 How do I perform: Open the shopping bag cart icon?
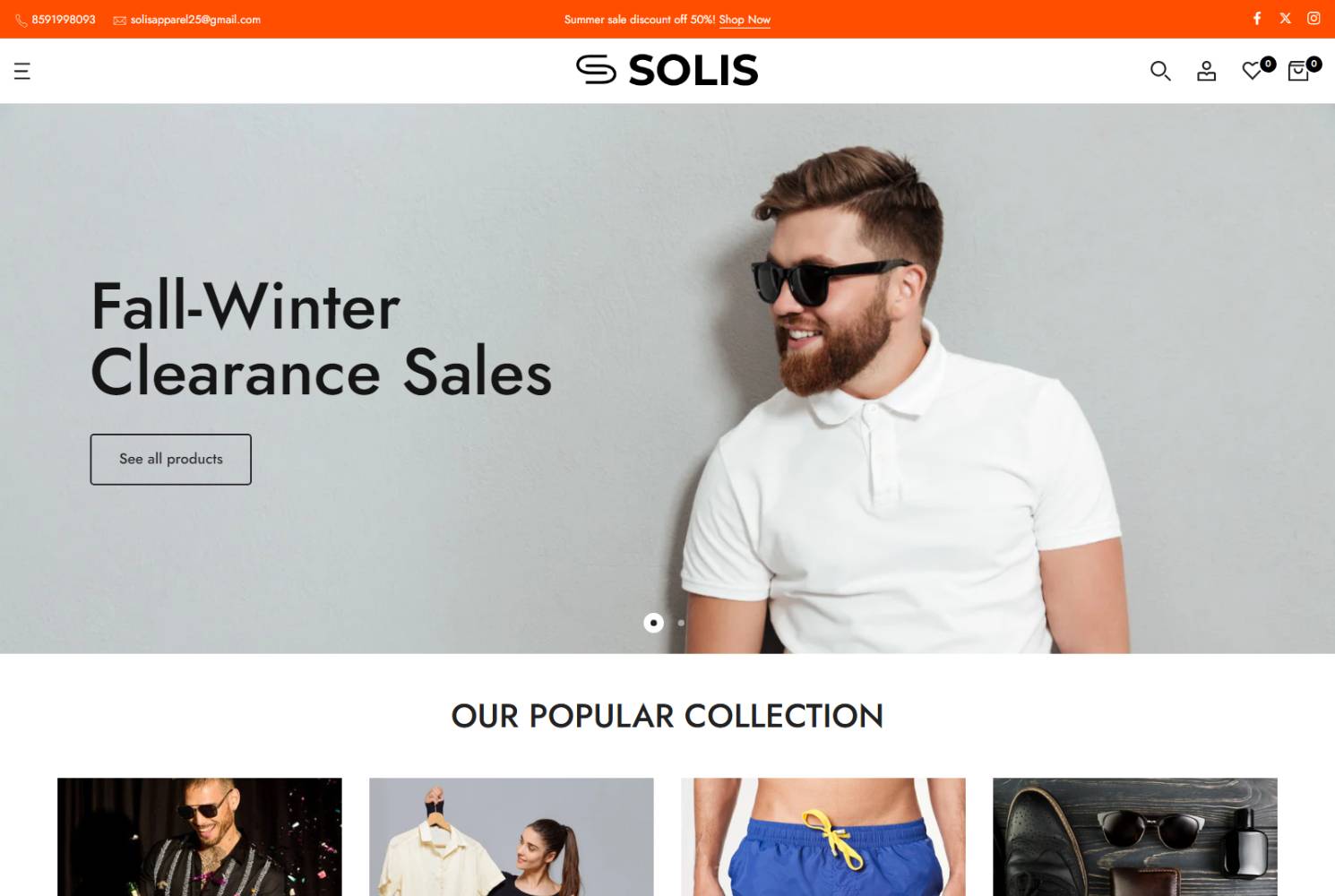pos(1298,71)
